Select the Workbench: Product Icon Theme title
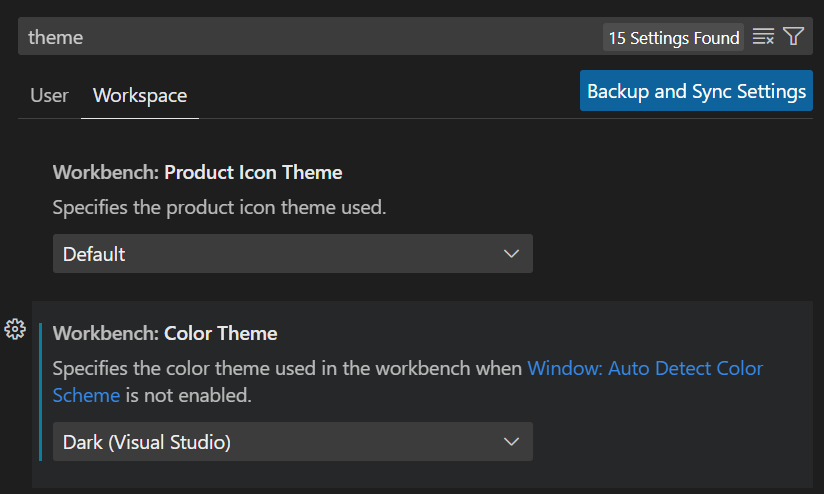The height and width of the screenshot is (494, 824). click(198, 172)
